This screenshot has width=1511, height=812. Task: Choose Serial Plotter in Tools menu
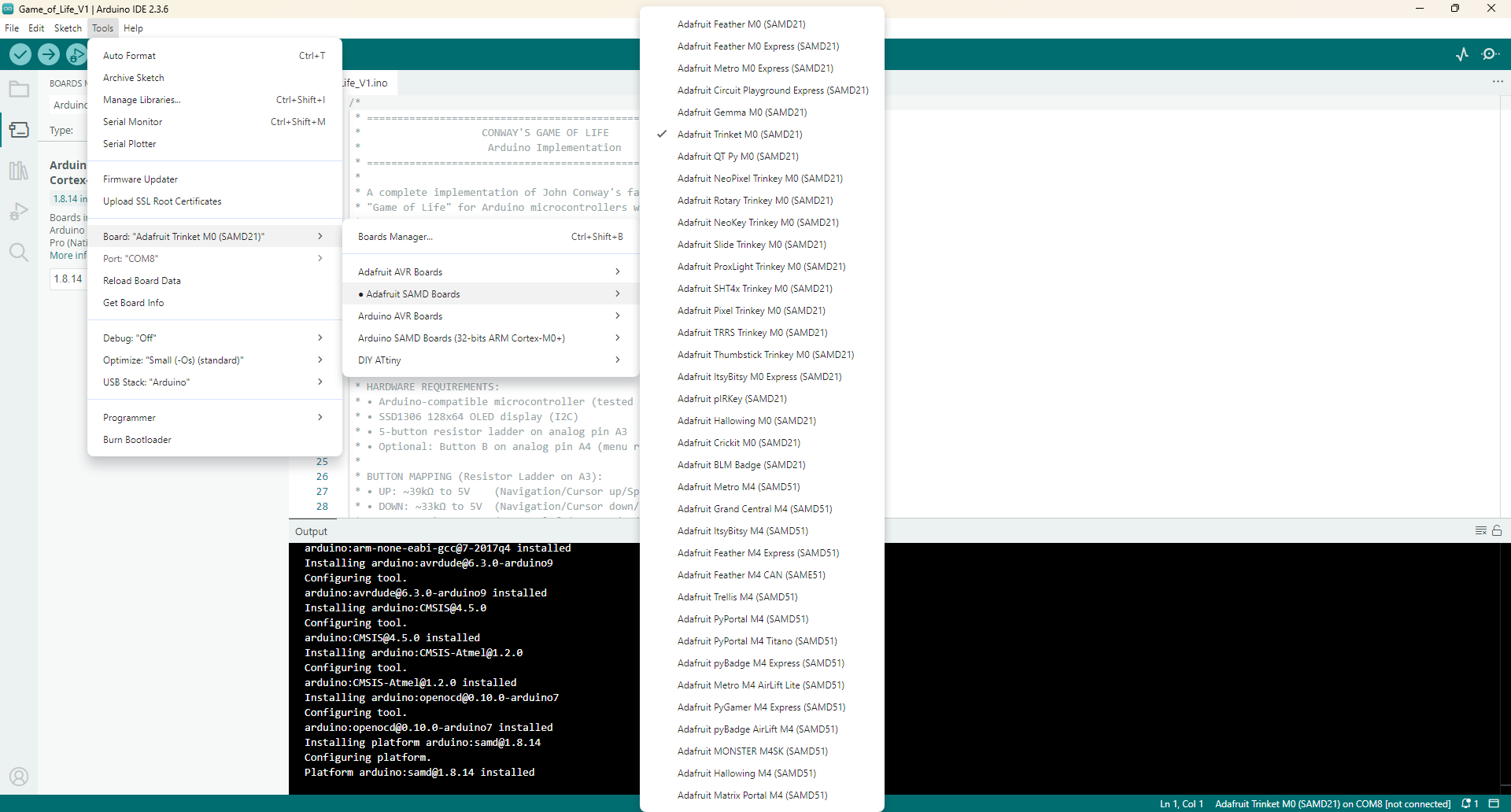pos(214,144)
